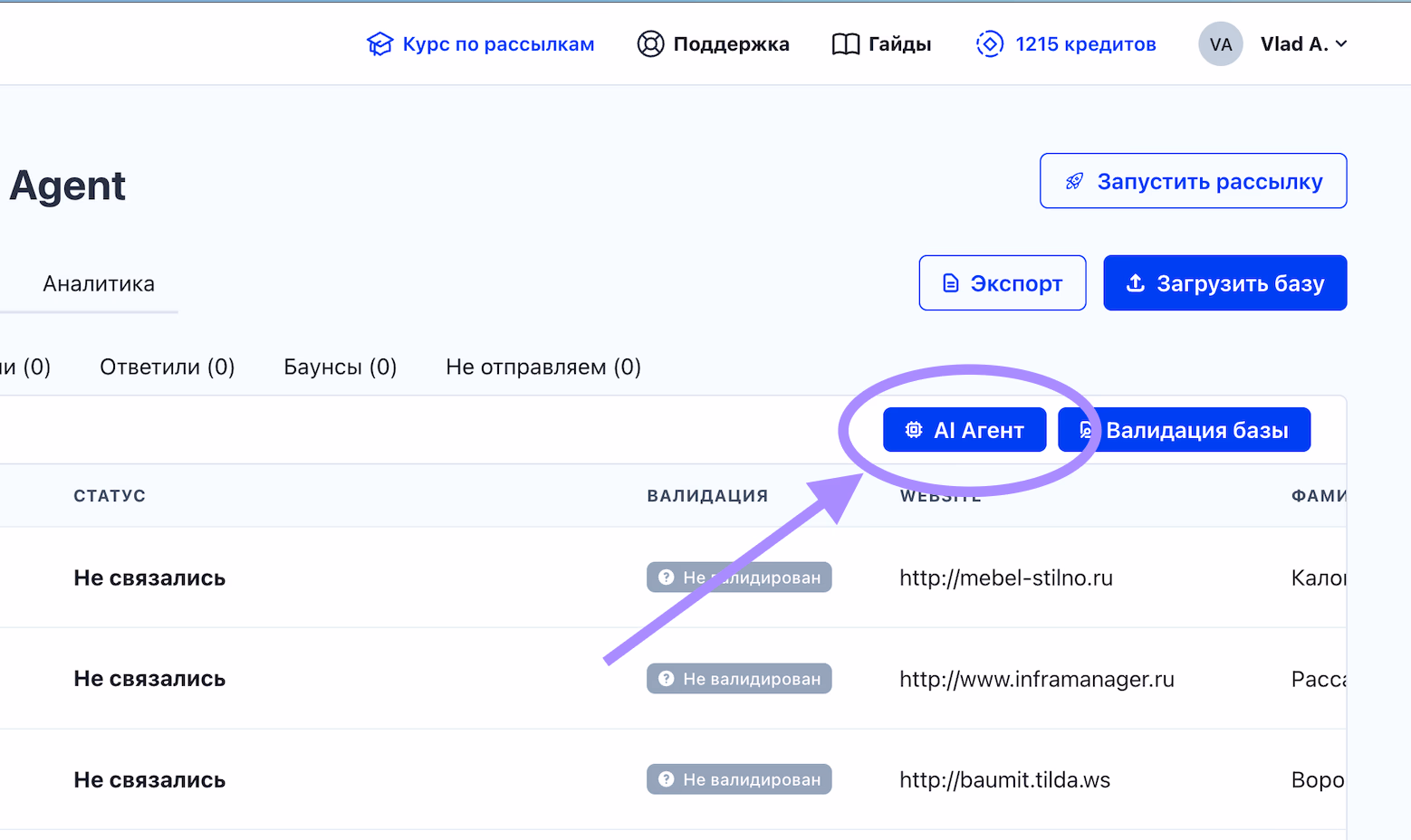
Task: Expand the Vlad A. account dropdown
Action: (1341, 44)
